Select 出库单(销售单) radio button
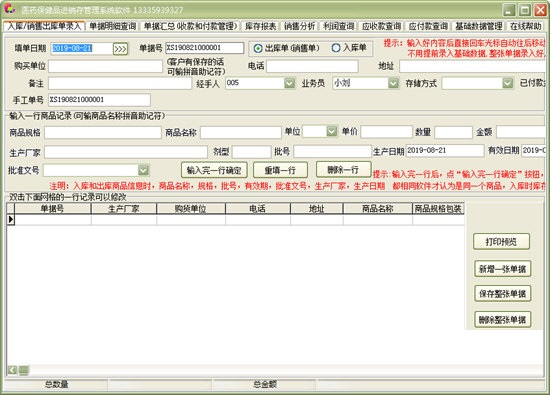Image resolution: width=550 pixels, height=395 pixels. pyautogui.click(x=258, y=48)
